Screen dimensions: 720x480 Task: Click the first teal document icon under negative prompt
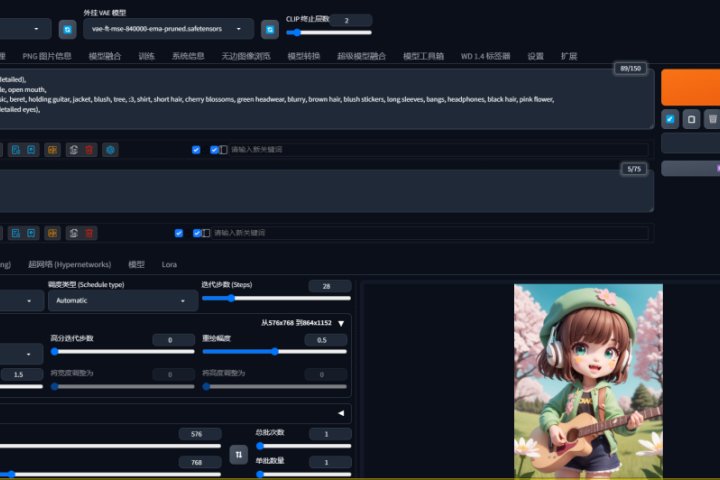[x=16, y=233]
